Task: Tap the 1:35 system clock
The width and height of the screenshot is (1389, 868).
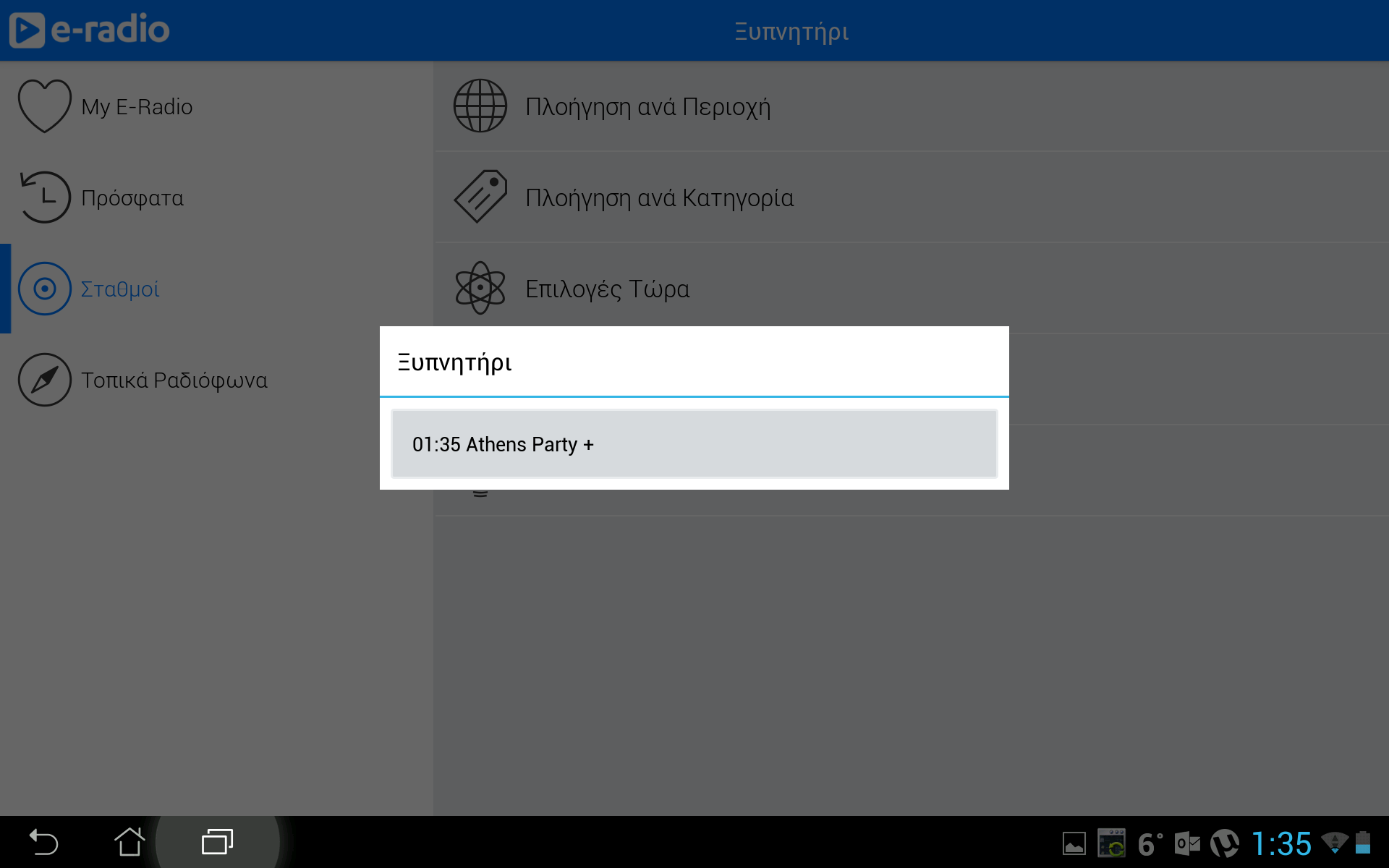Action: (1281, 844)
